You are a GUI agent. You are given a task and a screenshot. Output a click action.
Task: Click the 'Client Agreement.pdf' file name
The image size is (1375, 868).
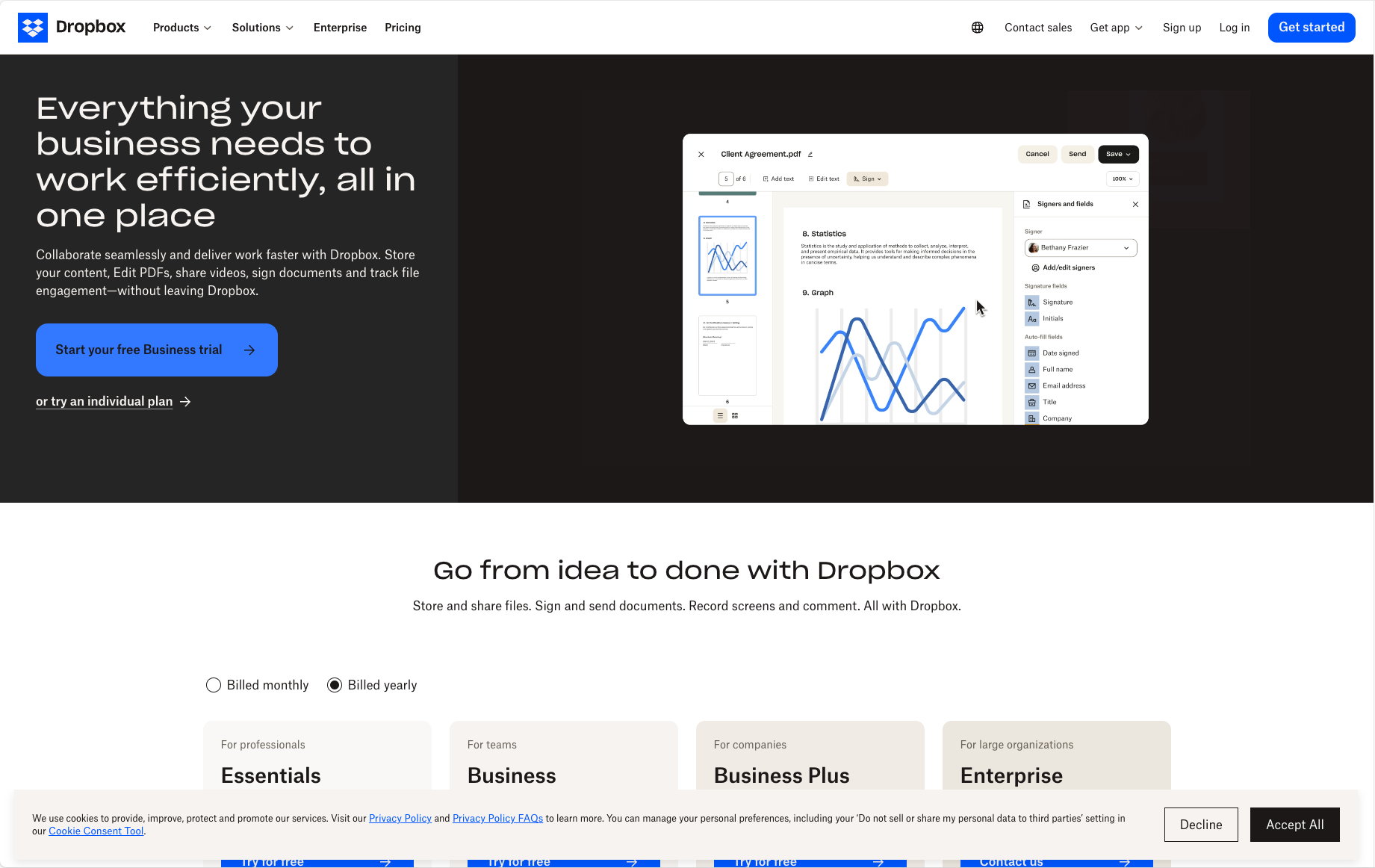761,155
